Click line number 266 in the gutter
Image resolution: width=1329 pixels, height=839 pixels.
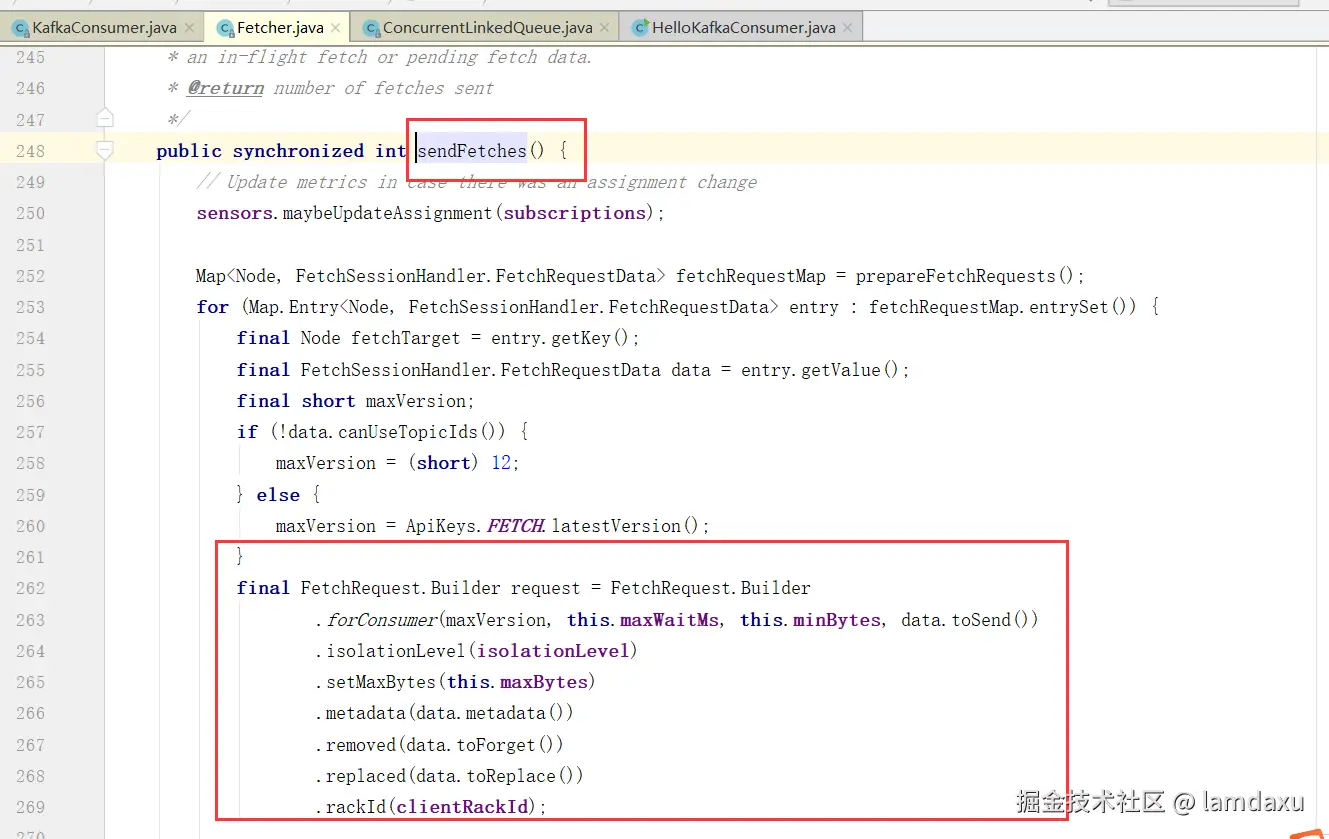30,713
